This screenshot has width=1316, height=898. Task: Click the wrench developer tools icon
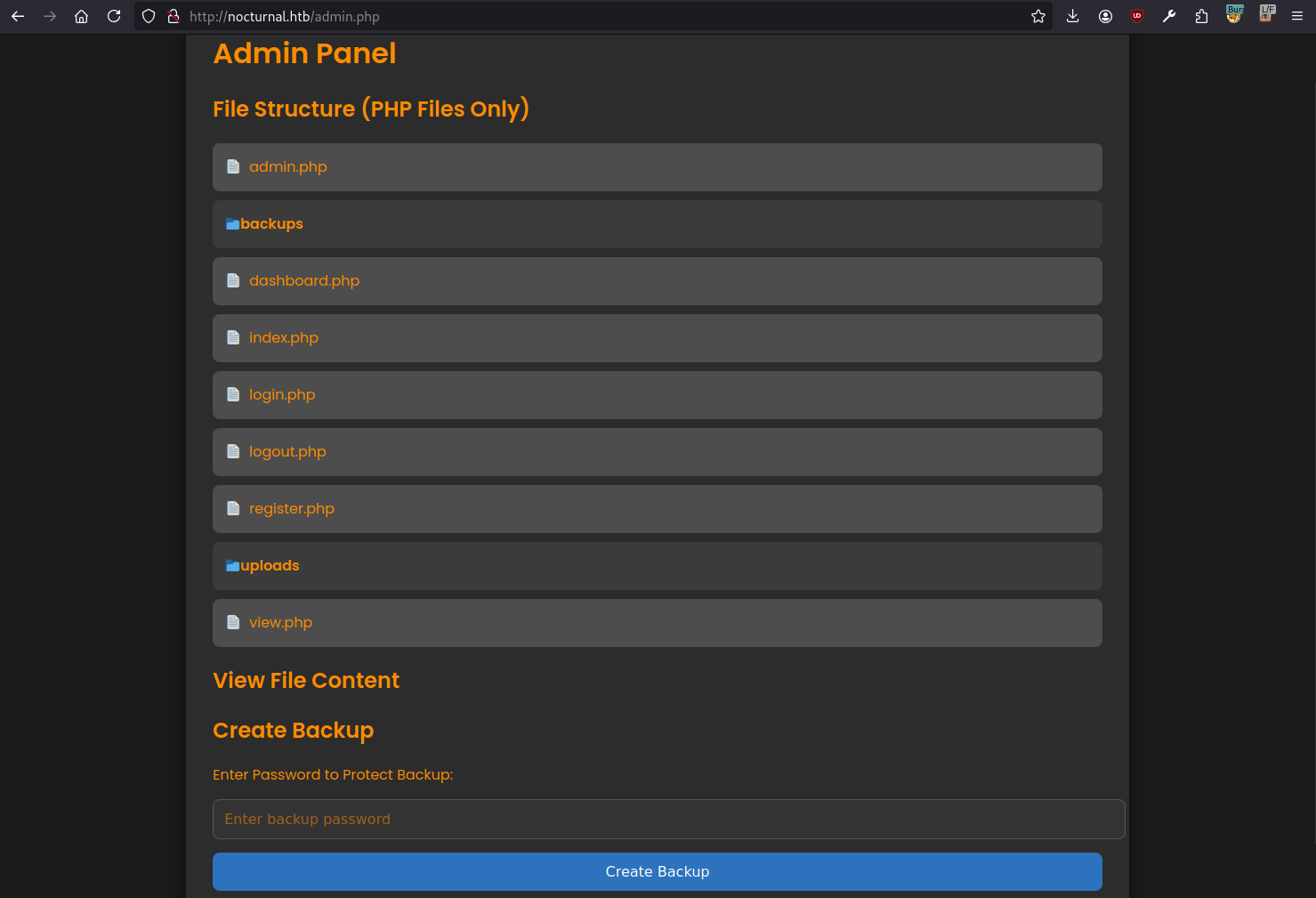tap(1169, 16)
